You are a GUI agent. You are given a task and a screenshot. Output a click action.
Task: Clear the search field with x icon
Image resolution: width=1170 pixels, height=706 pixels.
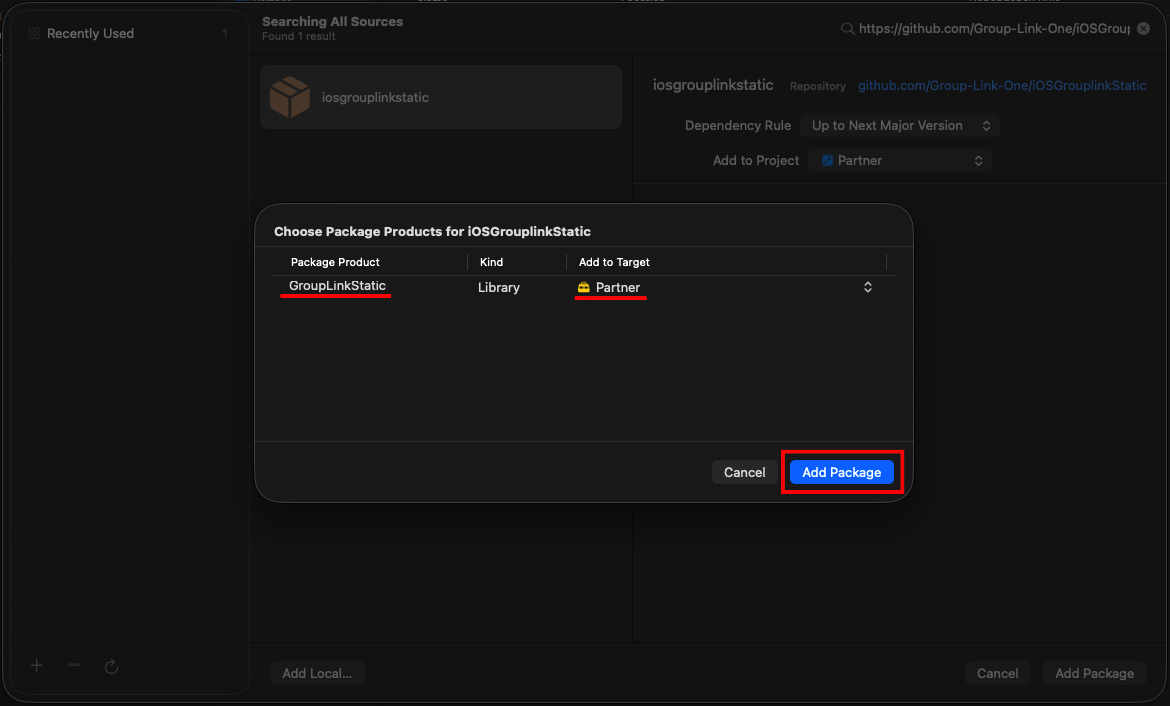1143,28
